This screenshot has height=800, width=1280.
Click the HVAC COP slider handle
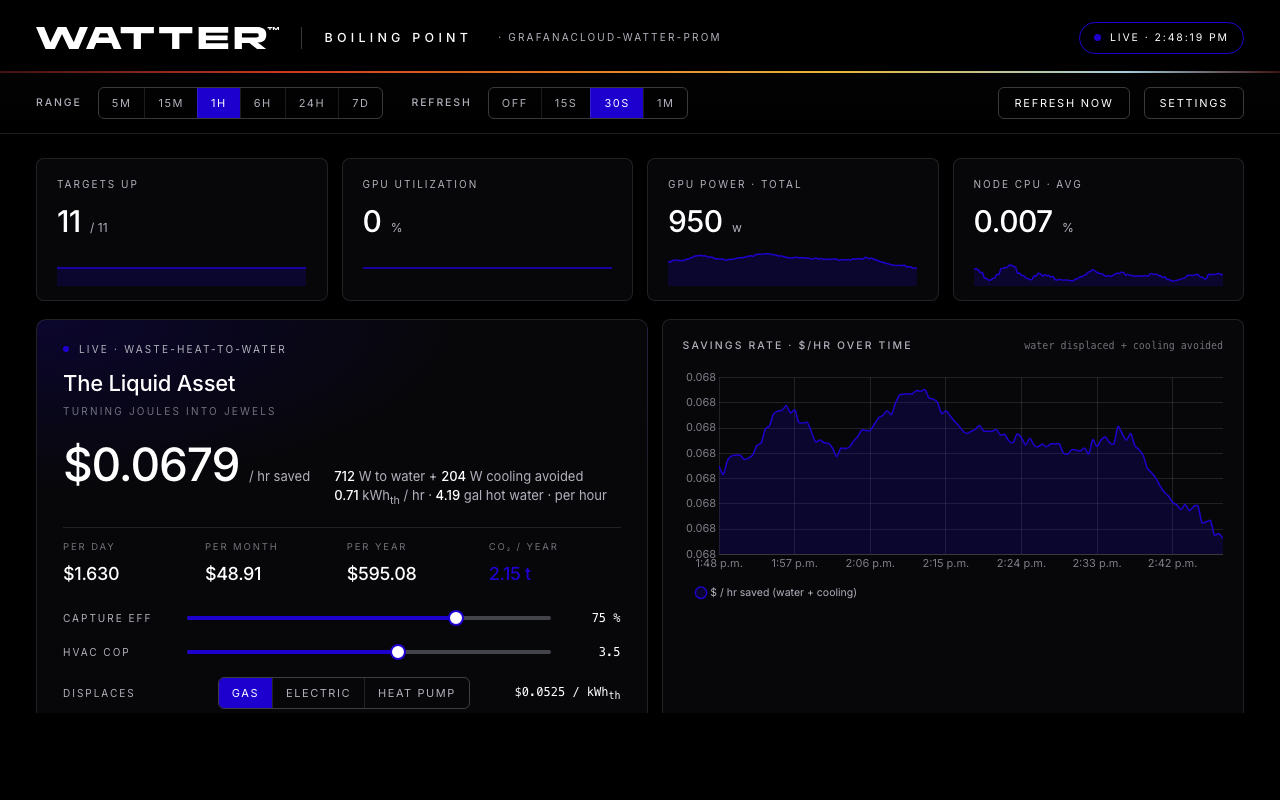tap(398, 652)
